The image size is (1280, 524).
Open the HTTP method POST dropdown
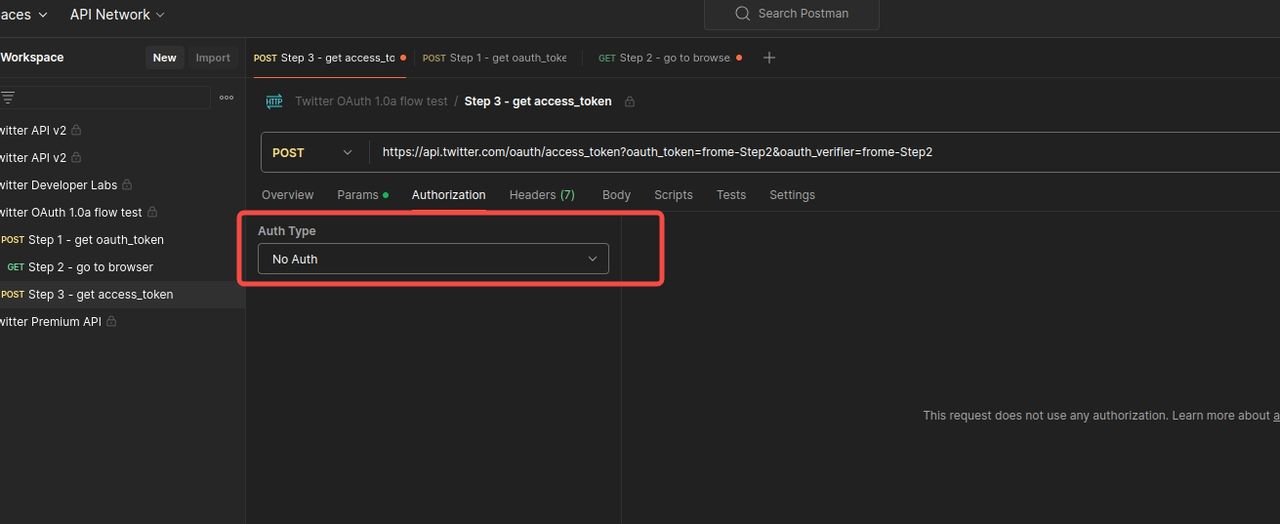315,152
